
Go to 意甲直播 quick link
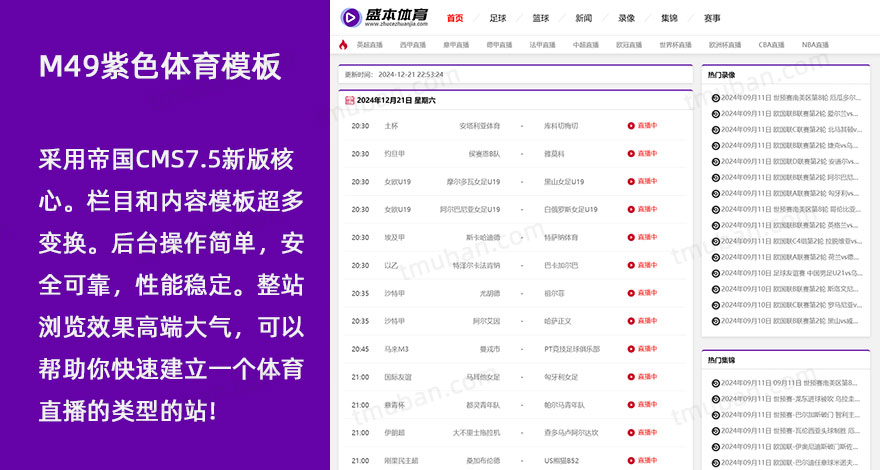pyautogui.click(x=456, y=45)
